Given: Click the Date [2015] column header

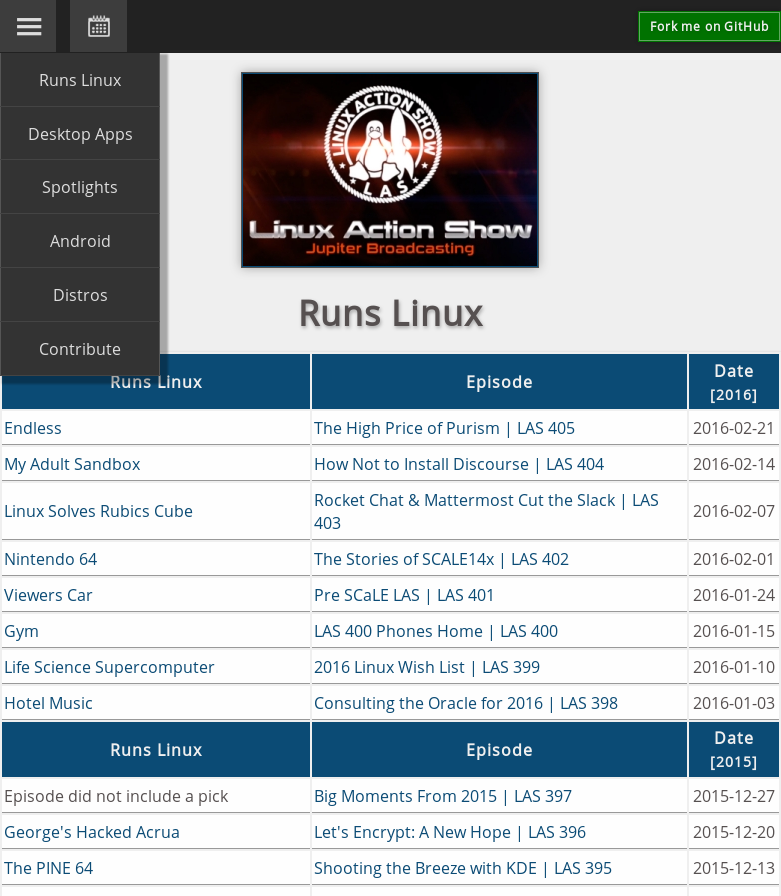Looking at the screenshot, I should [x=734, y=749].
